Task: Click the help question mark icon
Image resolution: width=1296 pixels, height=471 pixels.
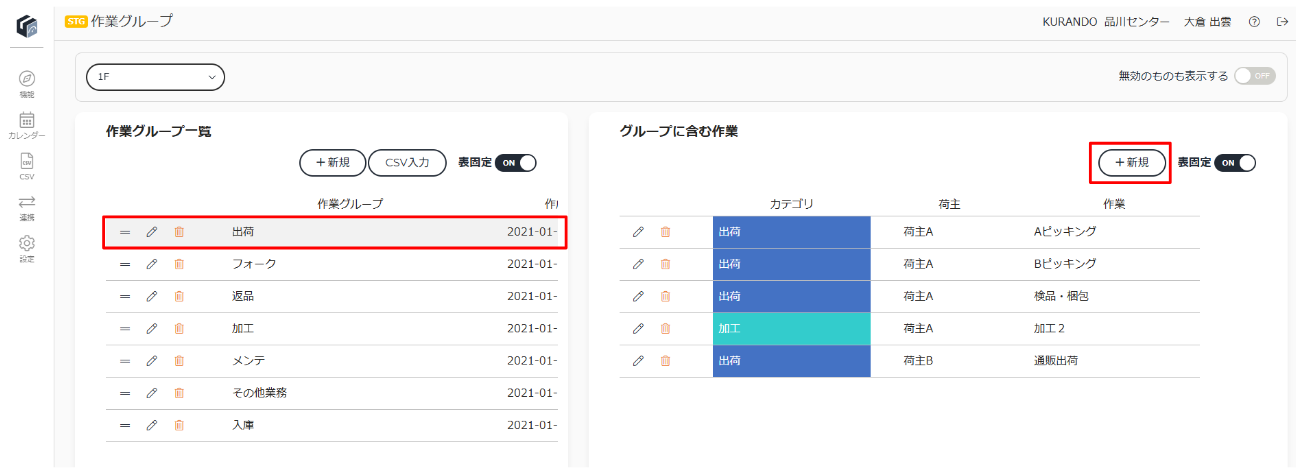Action: pos(1254,22)
